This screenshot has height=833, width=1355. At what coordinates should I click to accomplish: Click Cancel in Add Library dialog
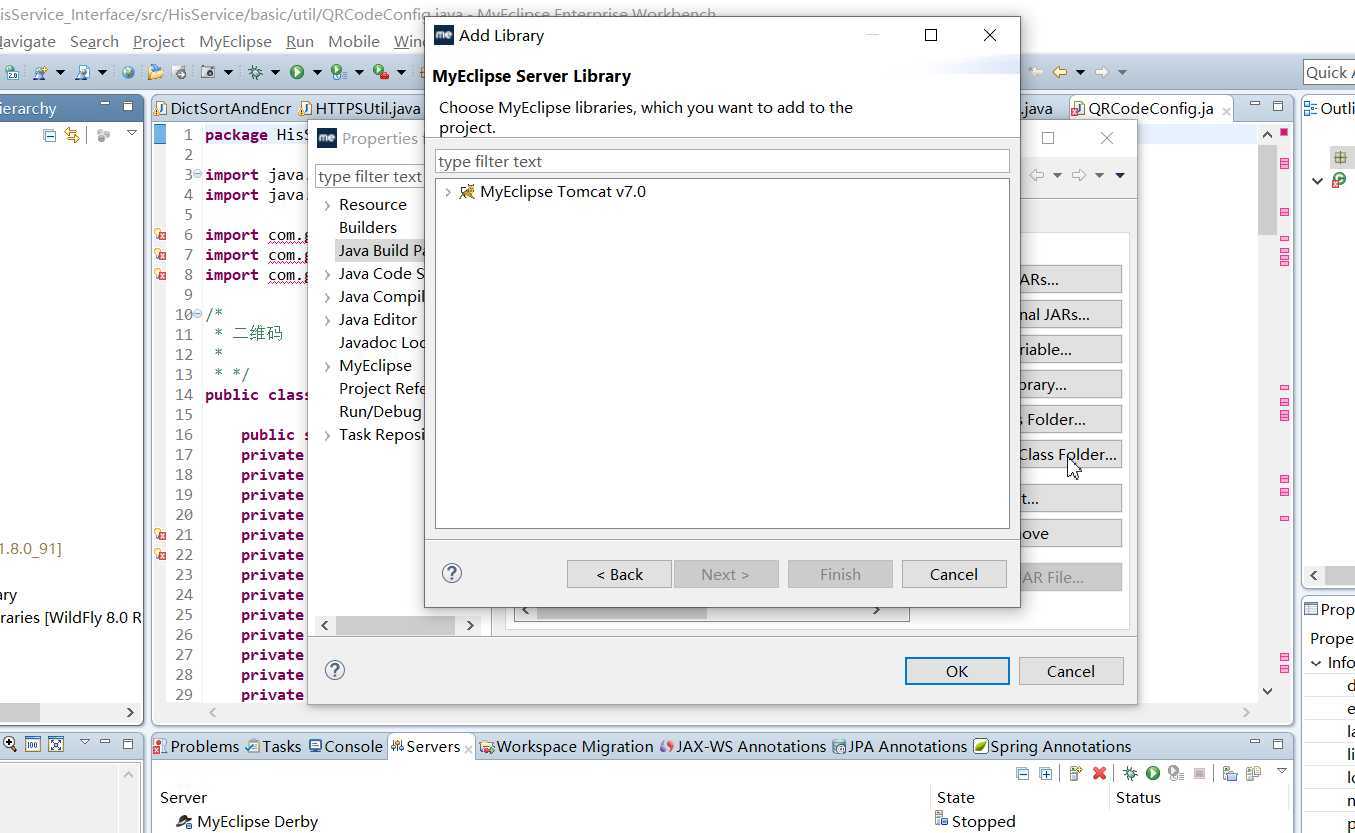coord(953,574)
